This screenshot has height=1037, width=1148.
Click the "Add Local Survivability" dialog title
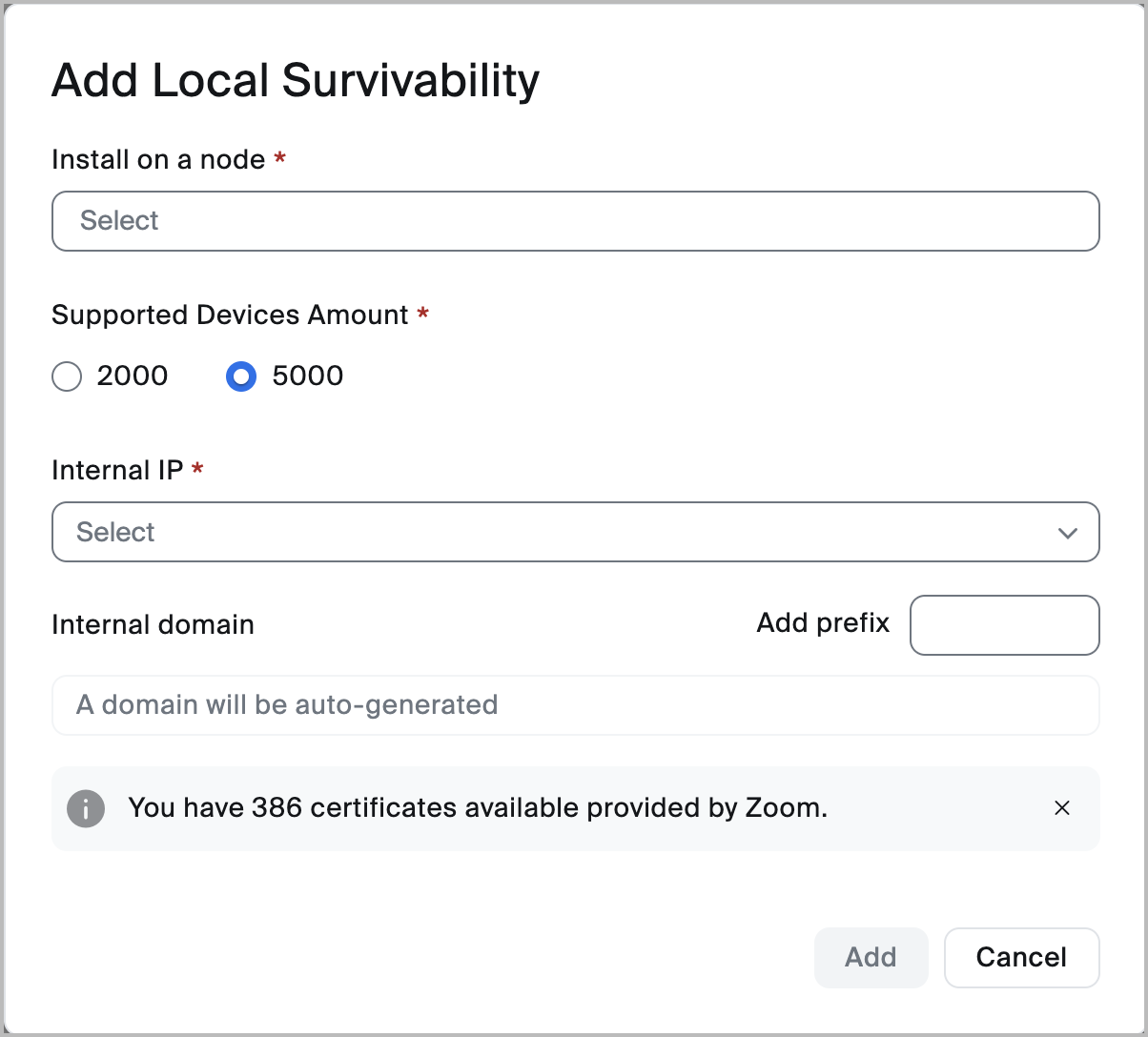pyautogui.click(x=296, y=81)
